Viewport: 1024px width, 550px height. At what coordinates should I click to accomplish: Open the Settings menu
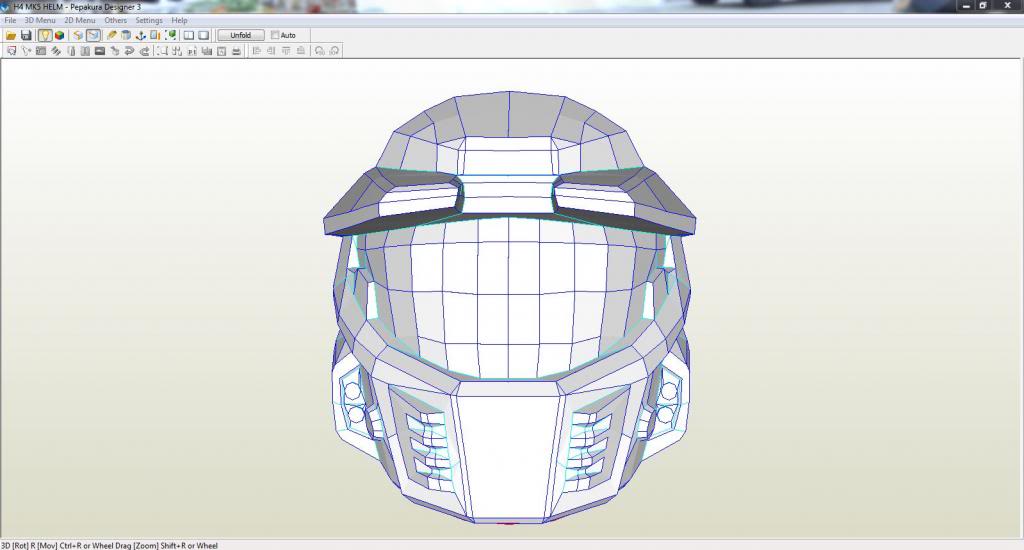tap(149, 20)
